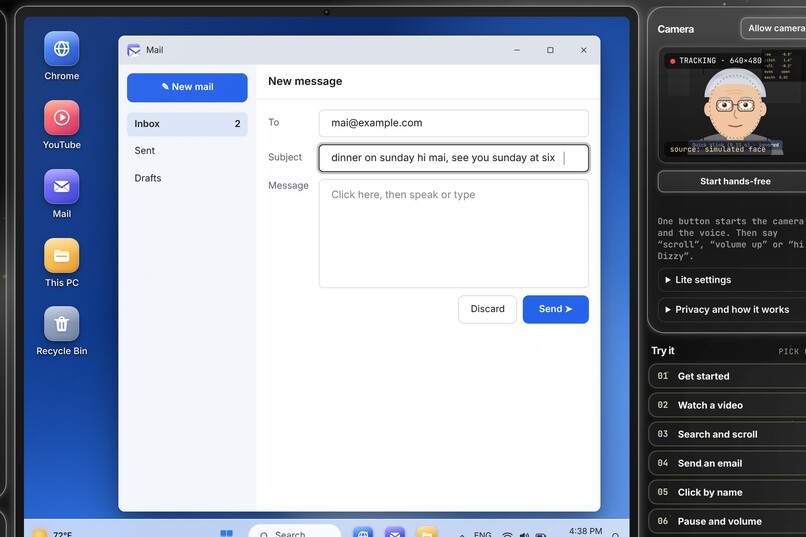Select the 05 Click by name item
This screenshot has height=537, width=806.
[x=727, y=492]
